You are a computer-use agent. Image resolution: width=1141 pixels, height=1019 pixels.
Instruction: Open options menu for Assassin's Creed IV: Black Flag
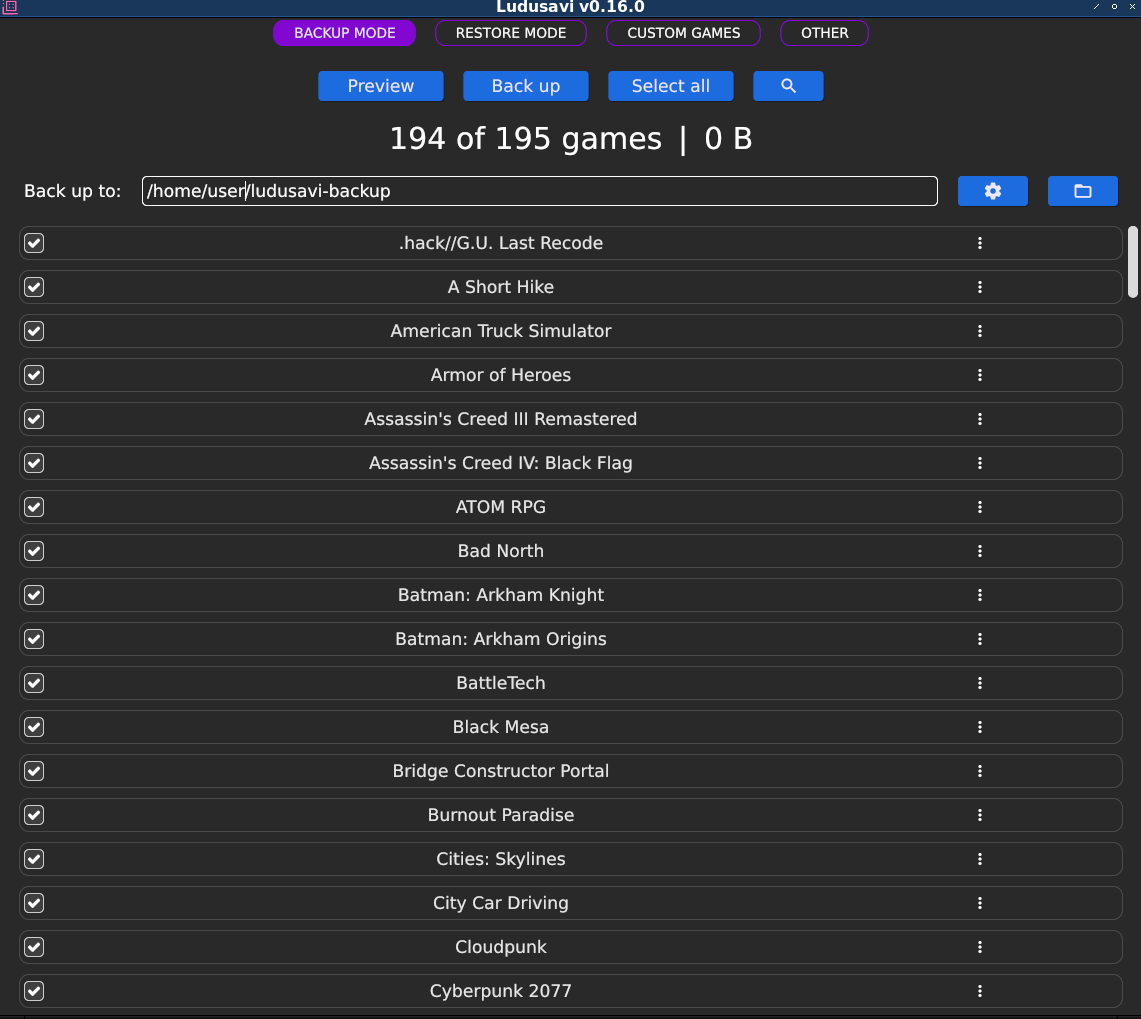click(x=980, y=463)
